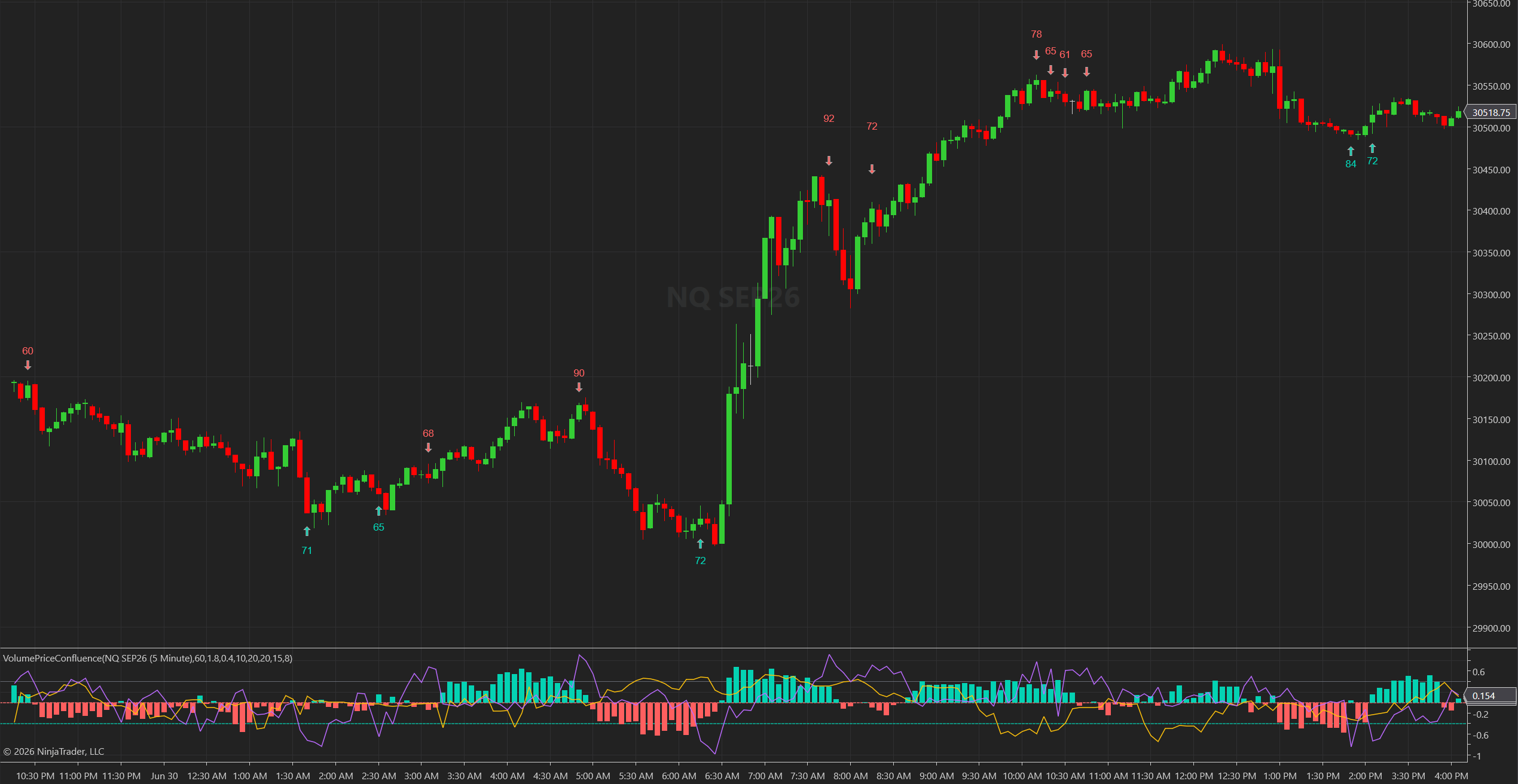Click the -1 indicator scale label
Screen dimensions: 1518x784
coord(1476,756)
